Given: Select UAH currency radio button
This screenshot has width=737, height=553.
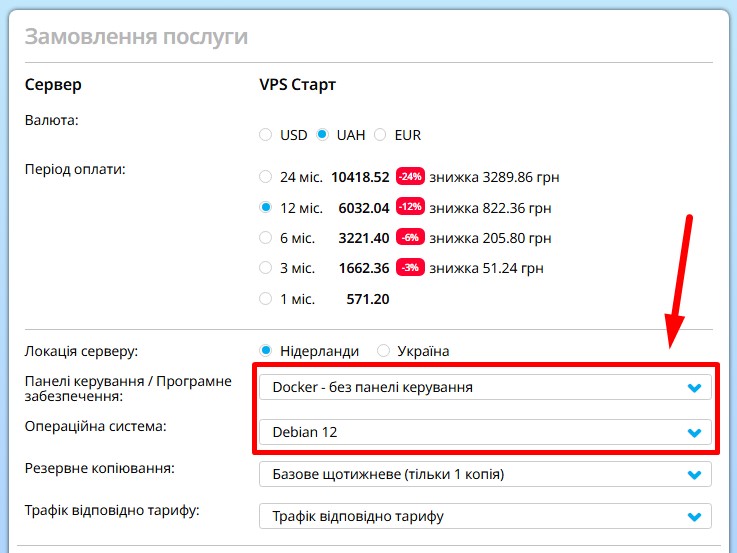Looking at the screenshot, I should 322,135.
